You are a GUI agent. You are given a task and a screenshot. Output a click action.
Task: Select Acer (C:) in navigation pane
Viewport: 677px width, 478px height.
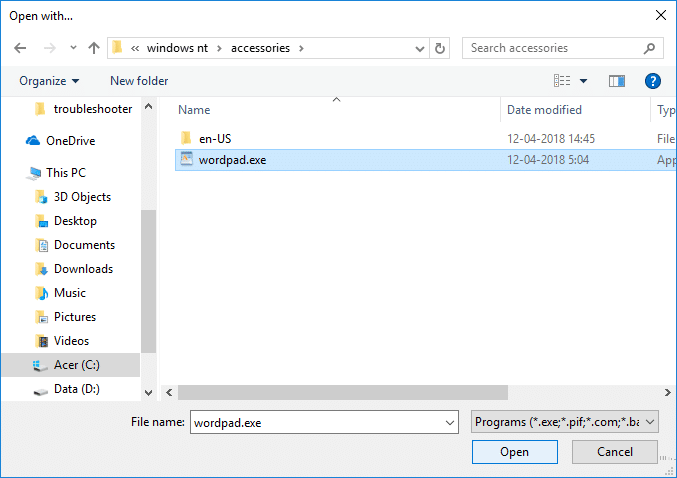click(x=76, y=365)
